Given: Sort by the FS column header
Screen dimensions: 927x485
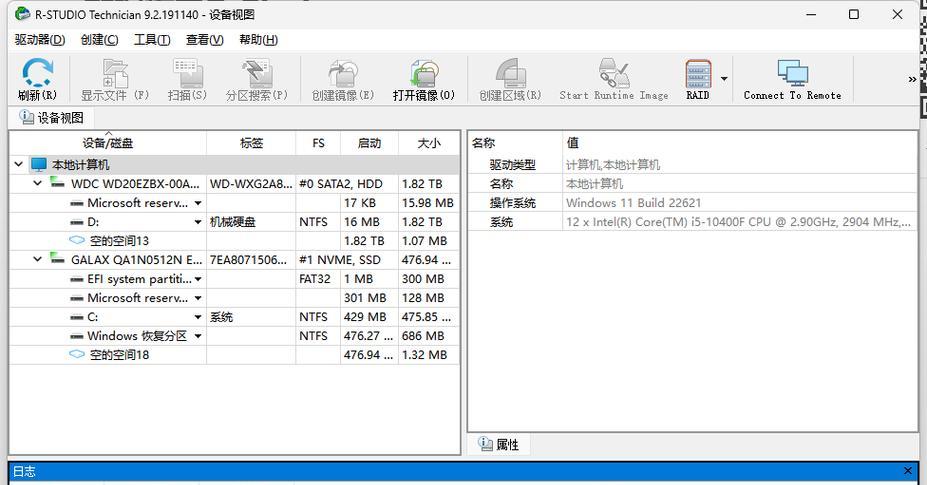Looking at the screenshot, I should (x=318, y=143).
